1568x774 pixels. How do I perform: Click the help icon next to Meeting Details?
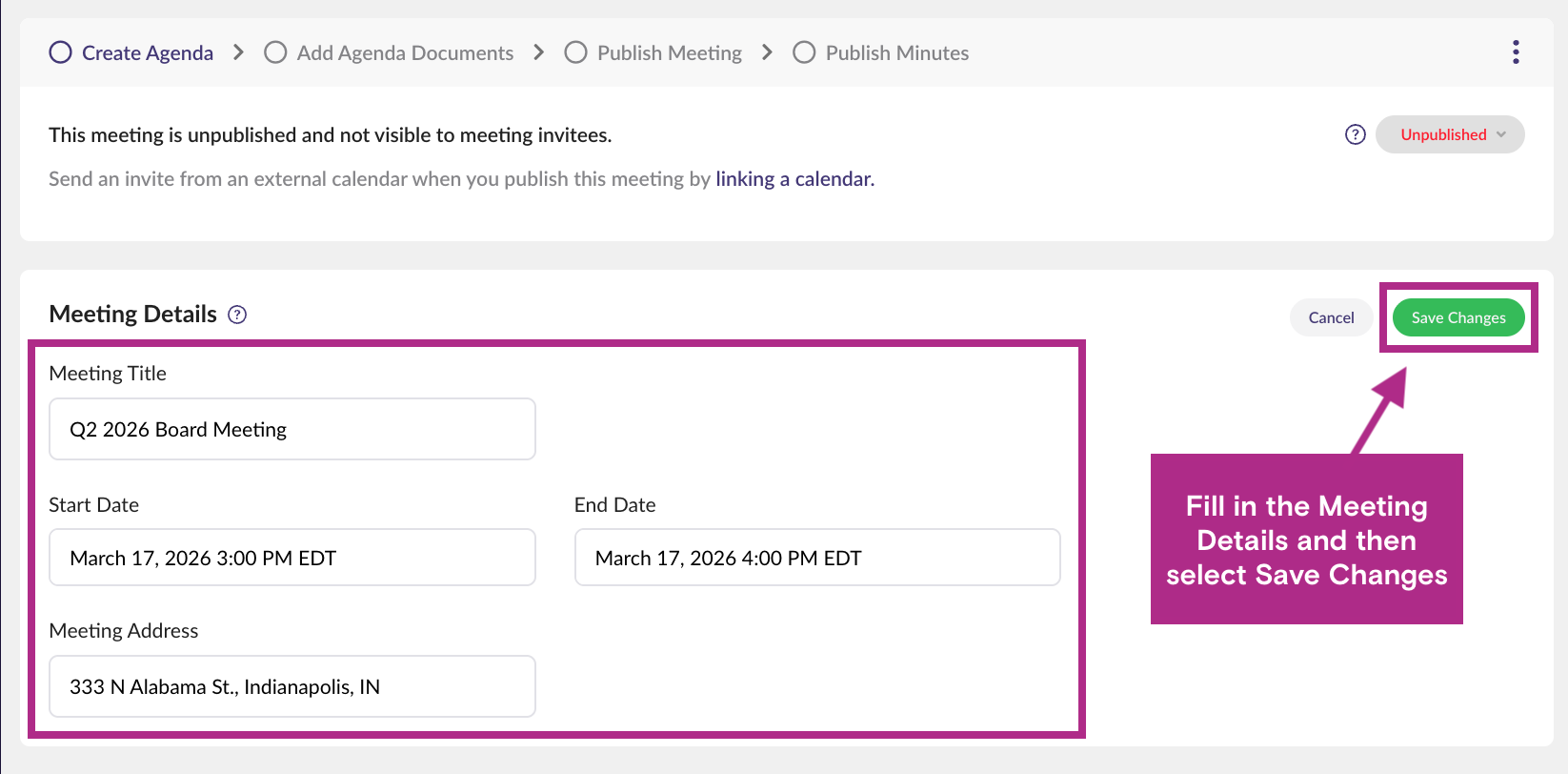pyautogui.click(x=237, y=315)
